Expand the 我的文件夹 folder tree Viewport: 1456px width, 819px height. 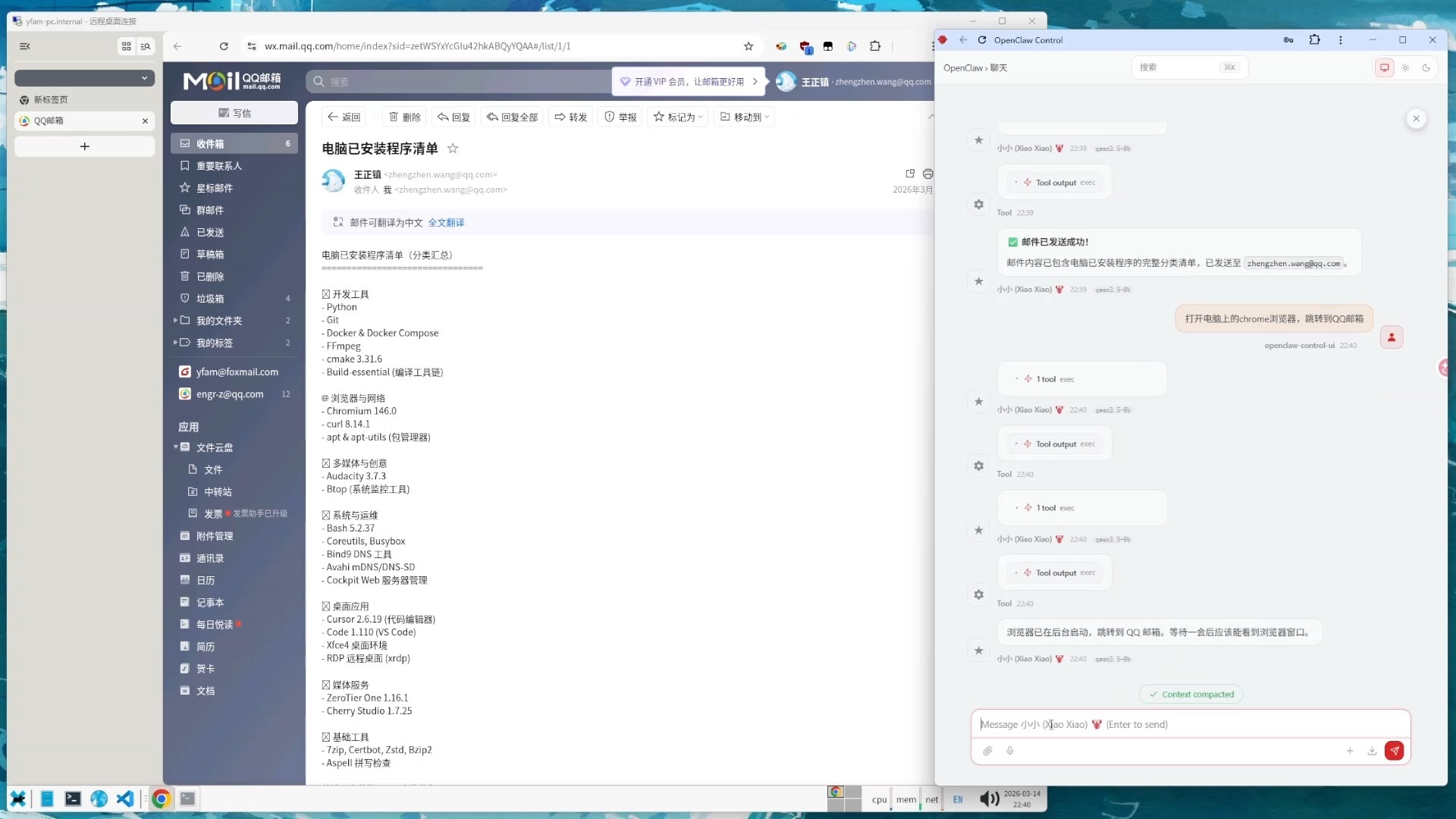[x=175, y=321]
